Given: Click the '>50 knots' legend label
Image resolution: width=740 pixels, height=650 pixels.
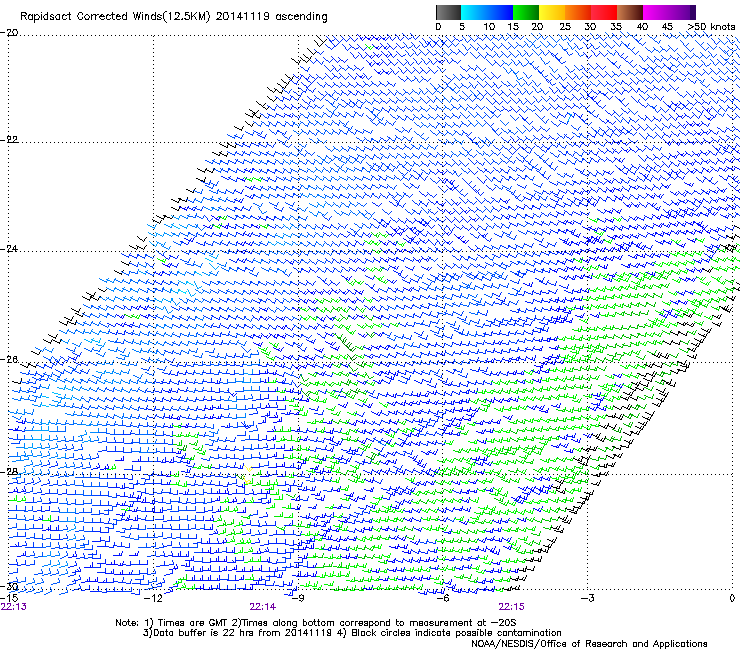Looking at the screenshot, I should (711, 27).
